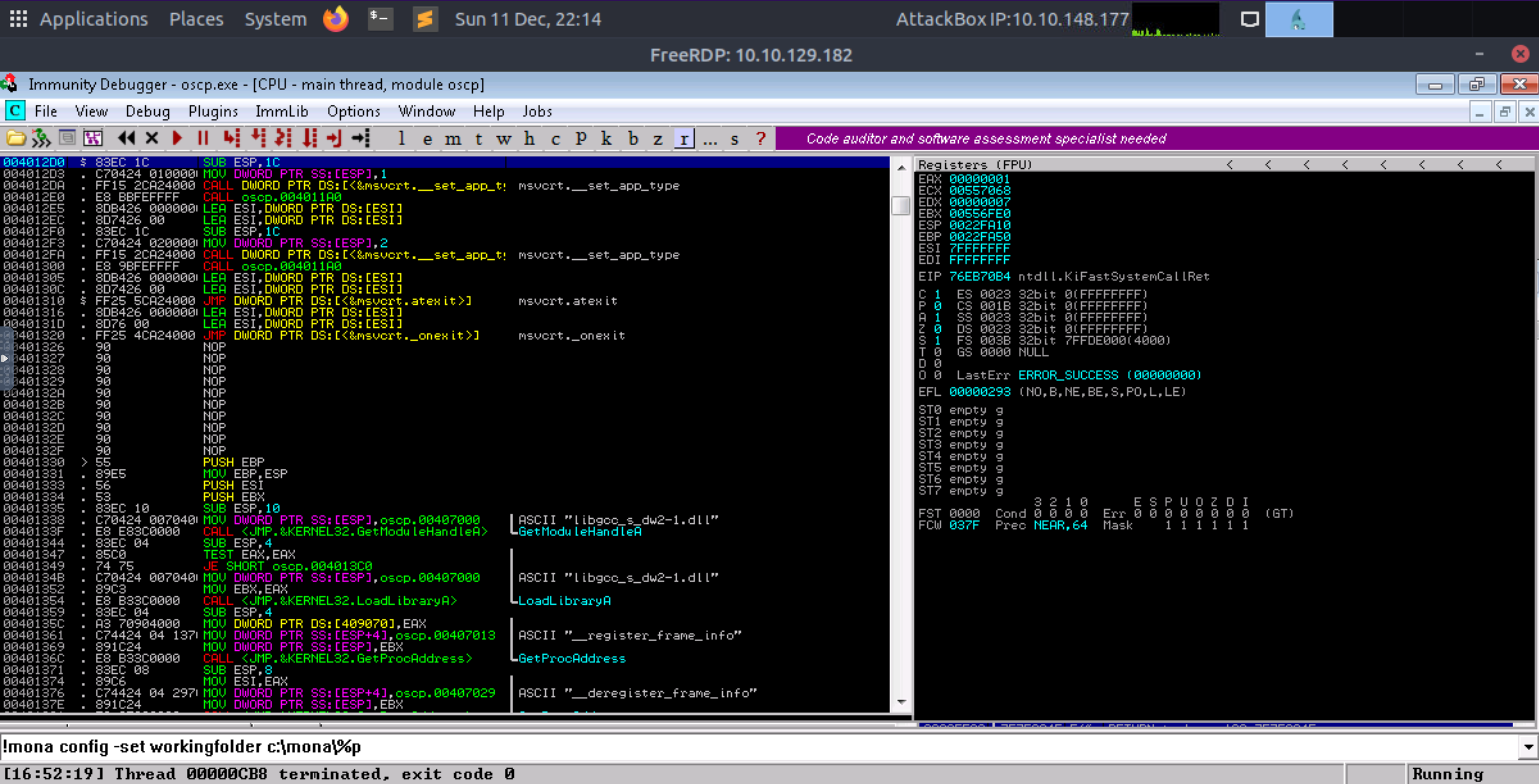Viewport: 1539px width, 784px height.
Task: Show References with 'r' button
Action: click(x=684, y=138)
